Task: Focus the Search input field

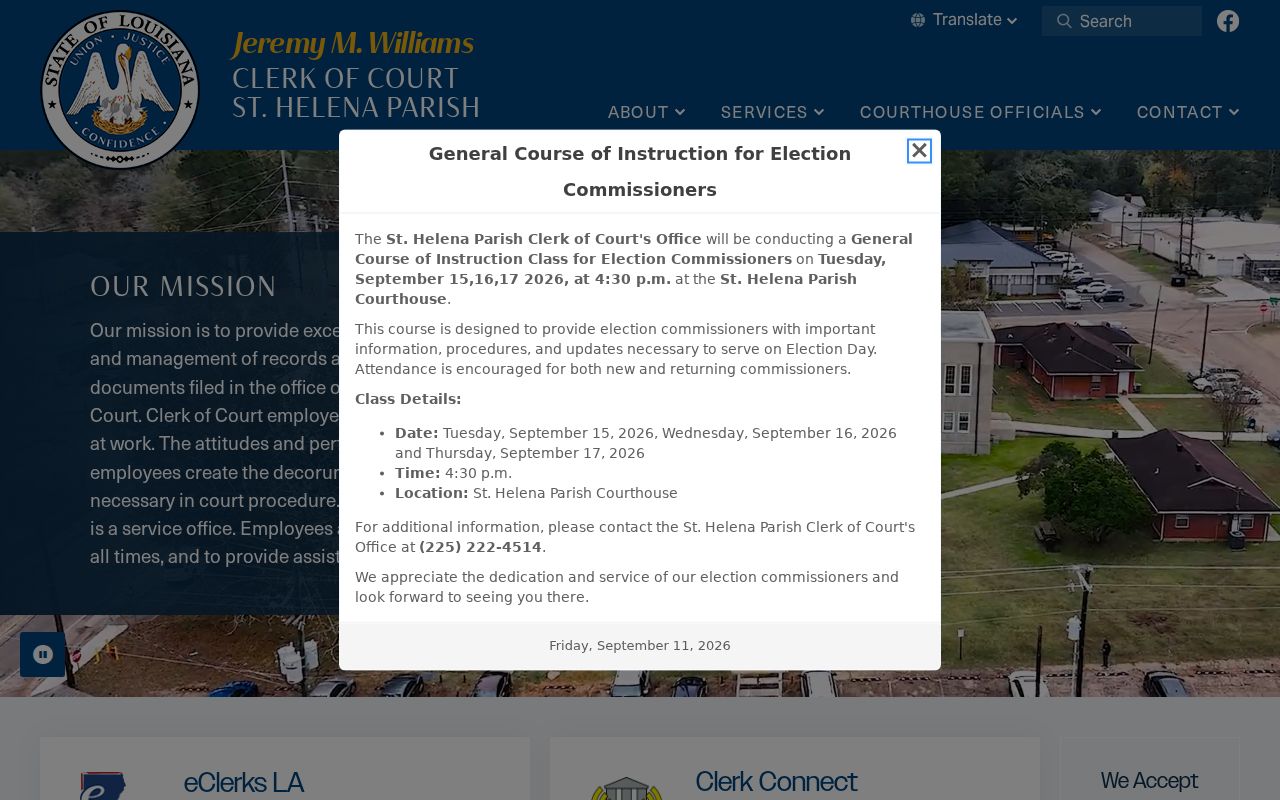Action: coord(1122,21)
